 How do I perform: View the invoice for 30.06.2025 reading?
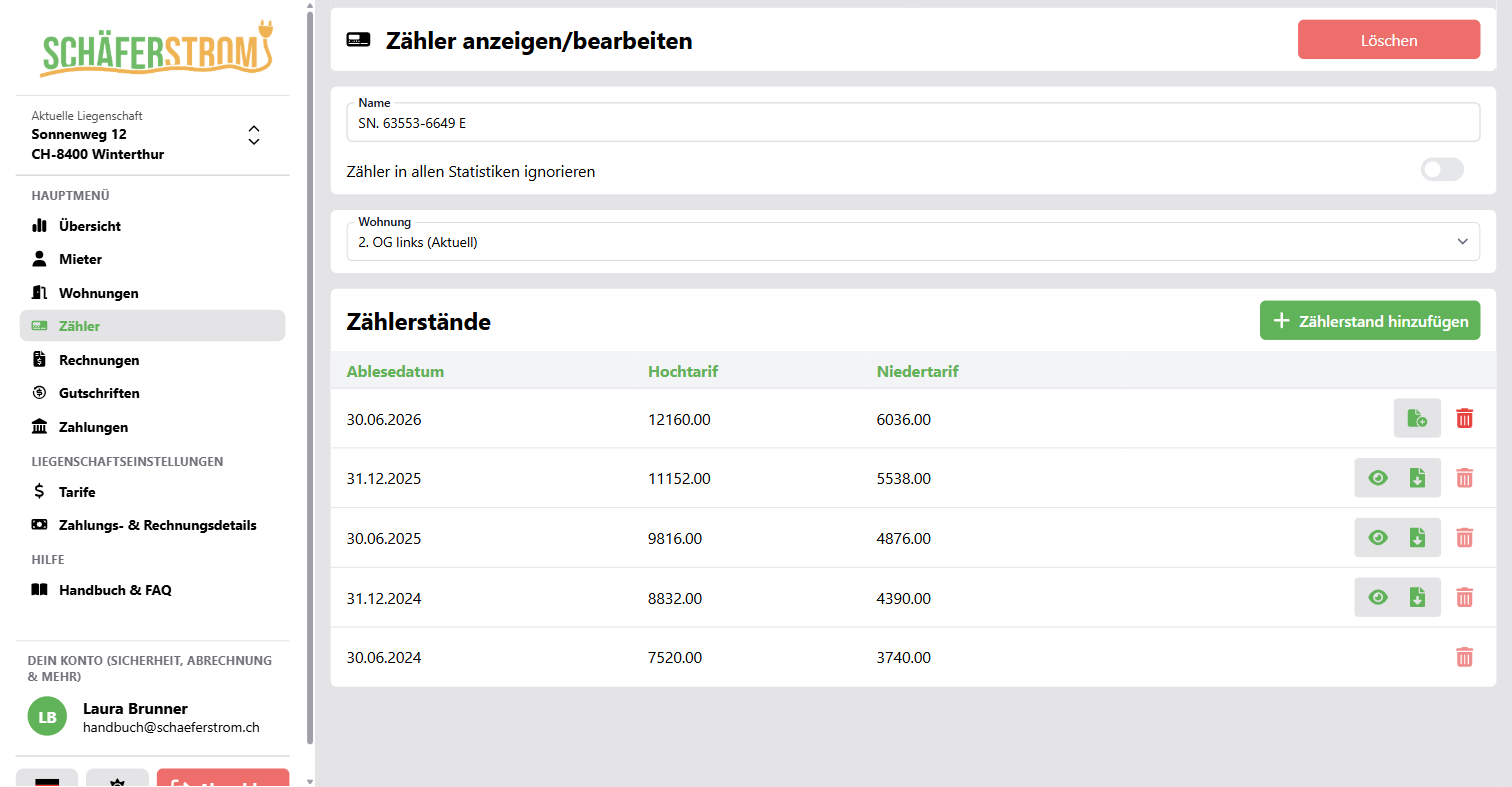pos(1378,538)
